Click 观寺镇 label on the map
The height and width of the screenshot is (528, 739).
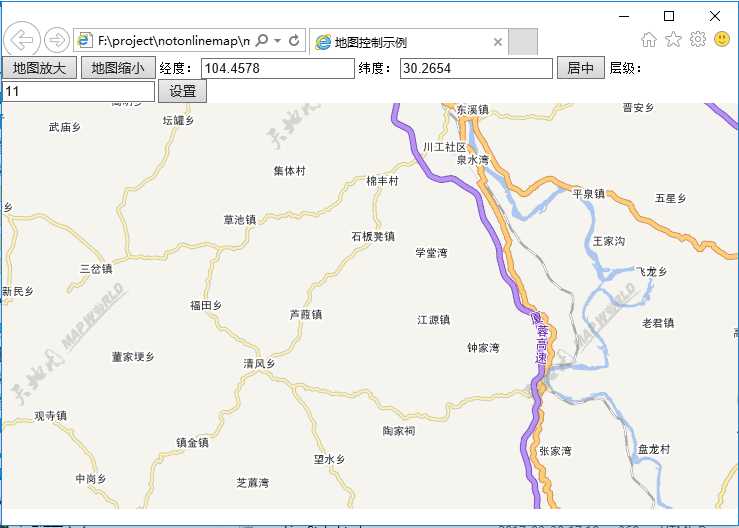tap(50, 416)
